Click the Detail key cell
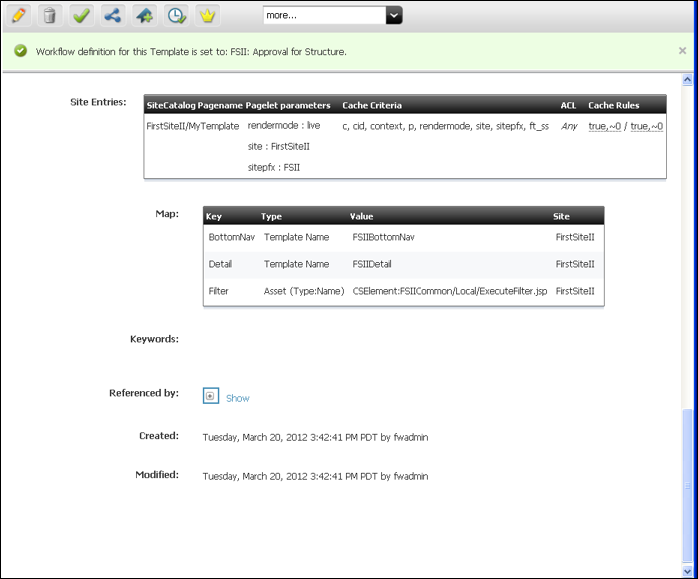The height and width of the screenshot is (579, 698). 220,264
